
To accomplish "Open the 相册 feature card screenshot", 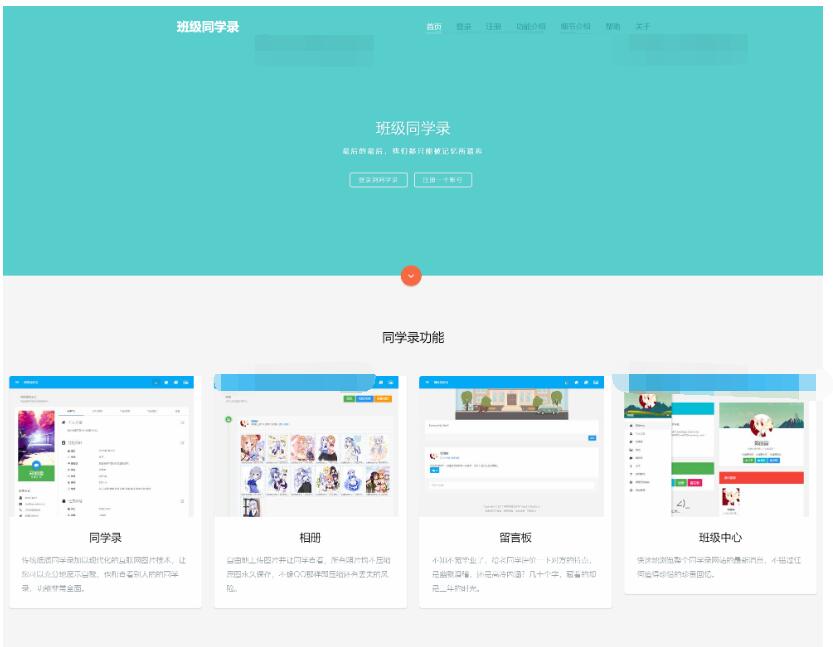I will (x=310, y=446).
